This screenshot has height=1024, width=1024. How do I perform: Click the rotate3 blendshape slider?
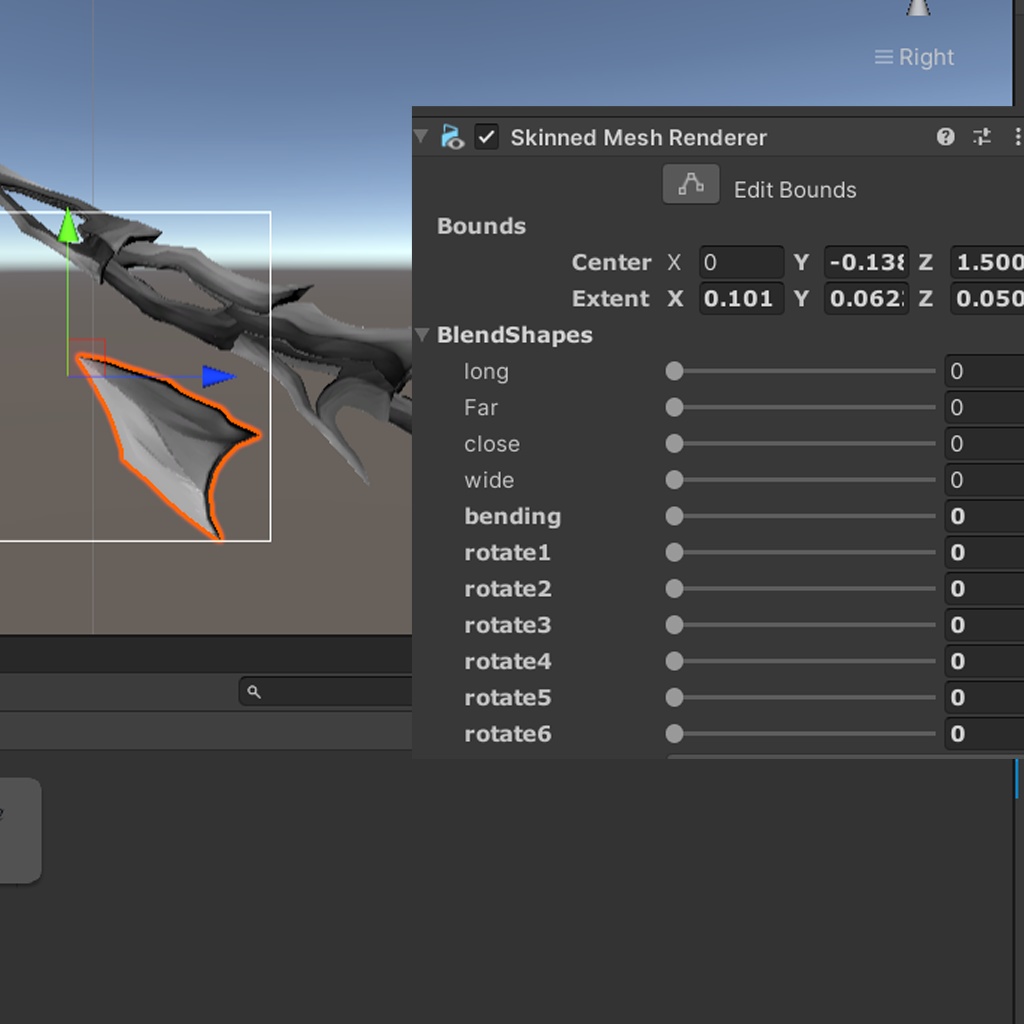[801, 625]
